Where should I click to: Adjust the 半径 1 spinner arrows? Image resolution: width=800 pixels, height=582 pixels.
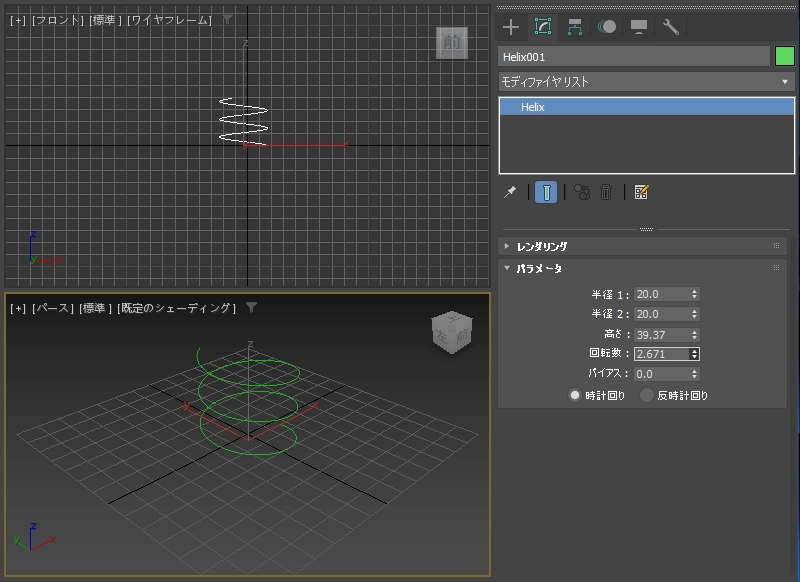tap(694, 294)
